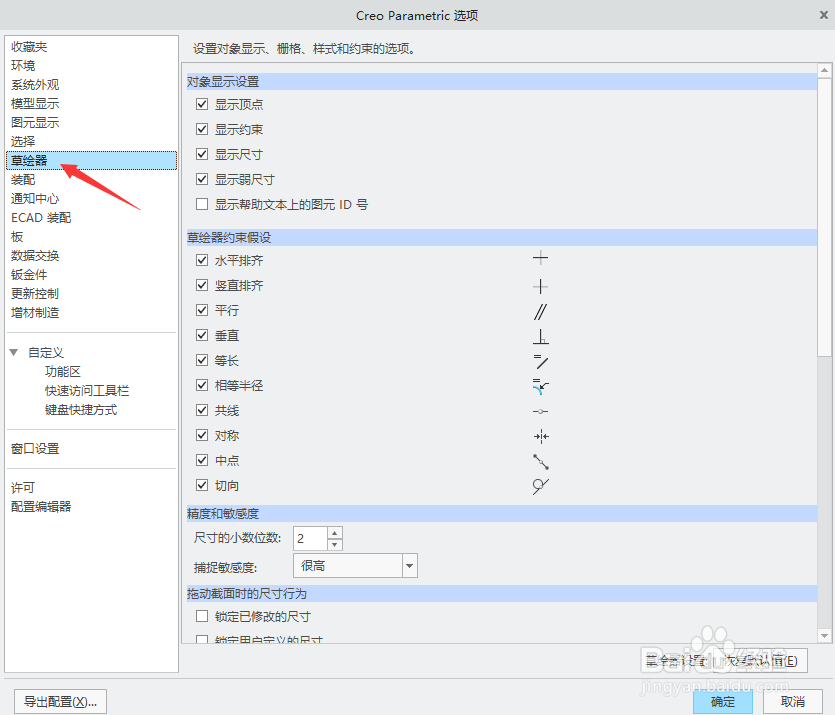The image size is (835, 715).
Task: Open 窗口设置 category
Action: click(35, 449)
